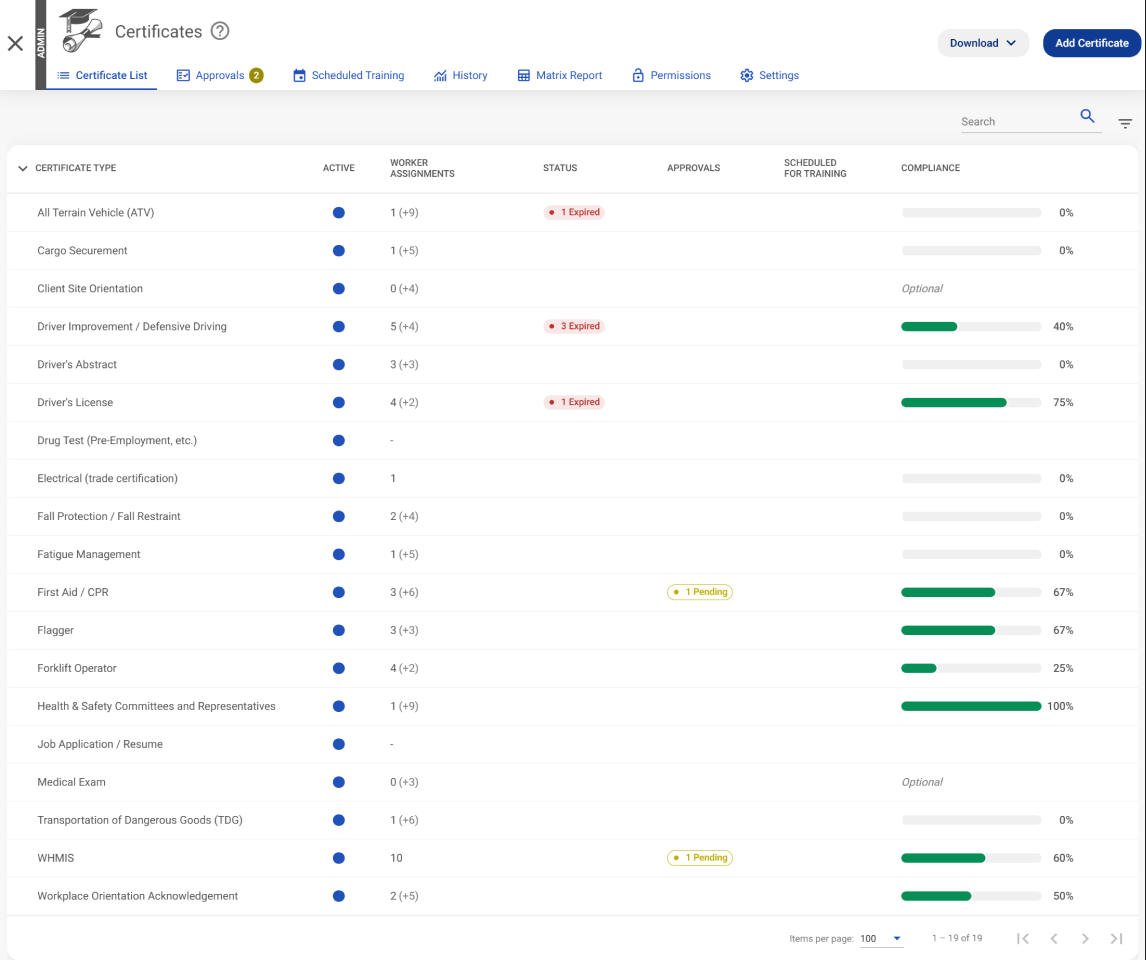
Task: Open the First Aid / CPR certificate
Action: pyautogui.click(x=73, y=592)
